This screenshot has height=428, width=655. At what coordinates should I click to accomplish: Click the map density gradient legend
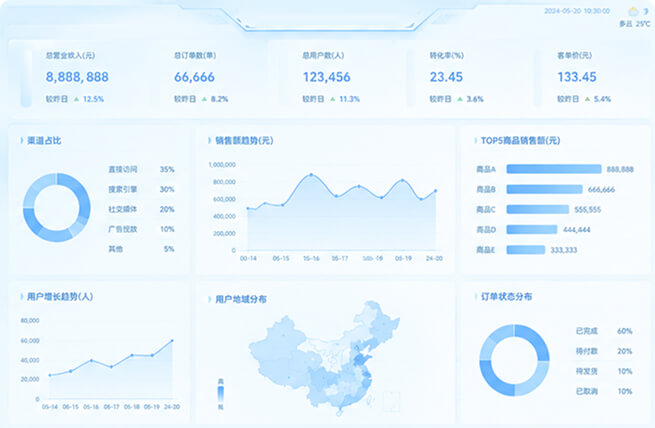pos(221,394)
